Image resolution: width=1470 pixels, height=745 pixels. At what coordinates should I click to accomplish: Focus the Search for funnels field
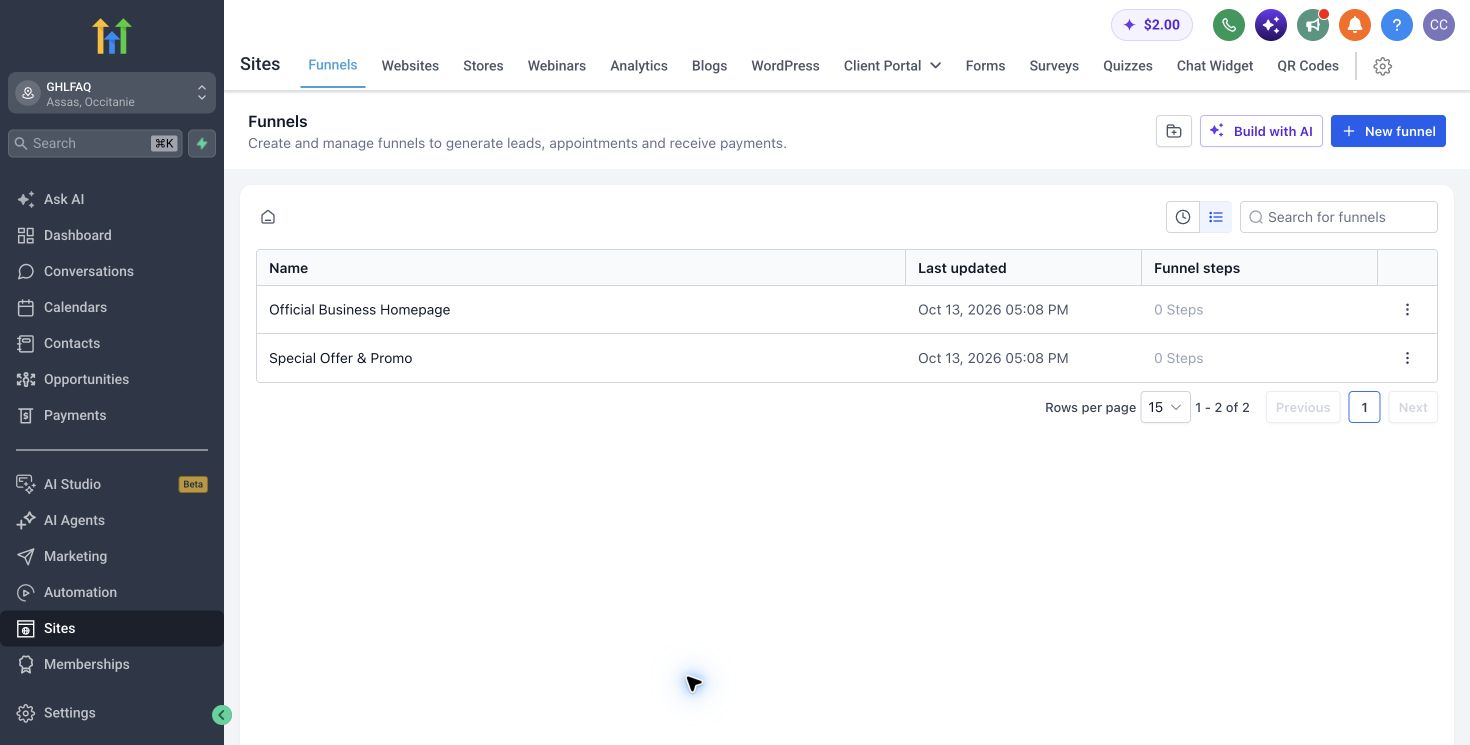click(1339, 217)
